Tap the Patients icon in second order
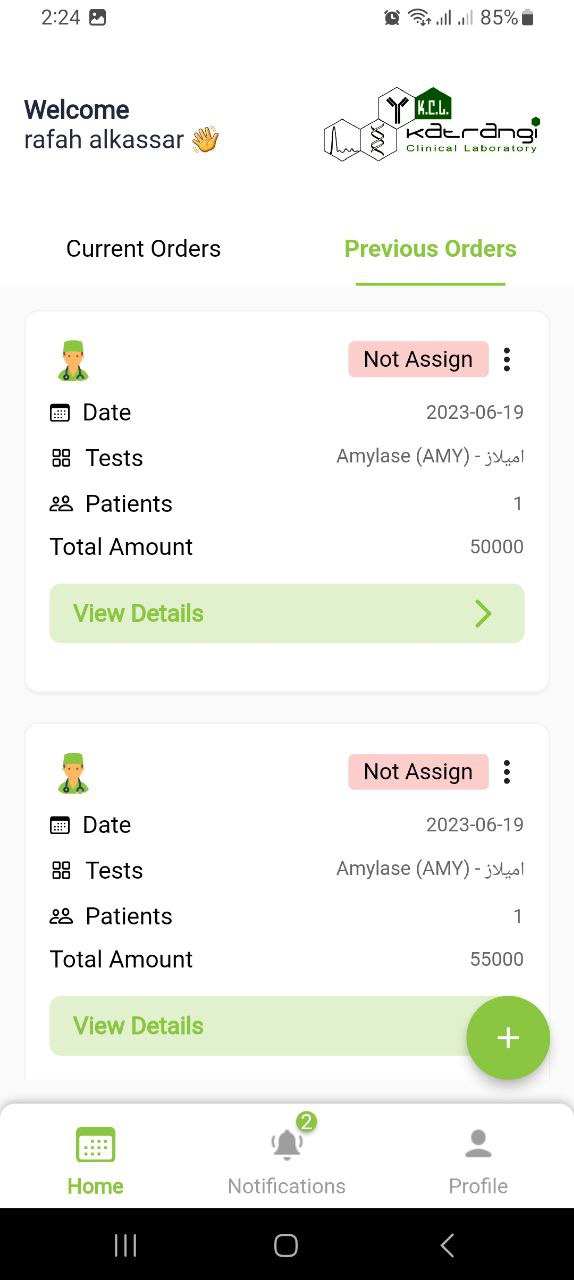This screenshot has height=1280, width=574. click(61, 916)
